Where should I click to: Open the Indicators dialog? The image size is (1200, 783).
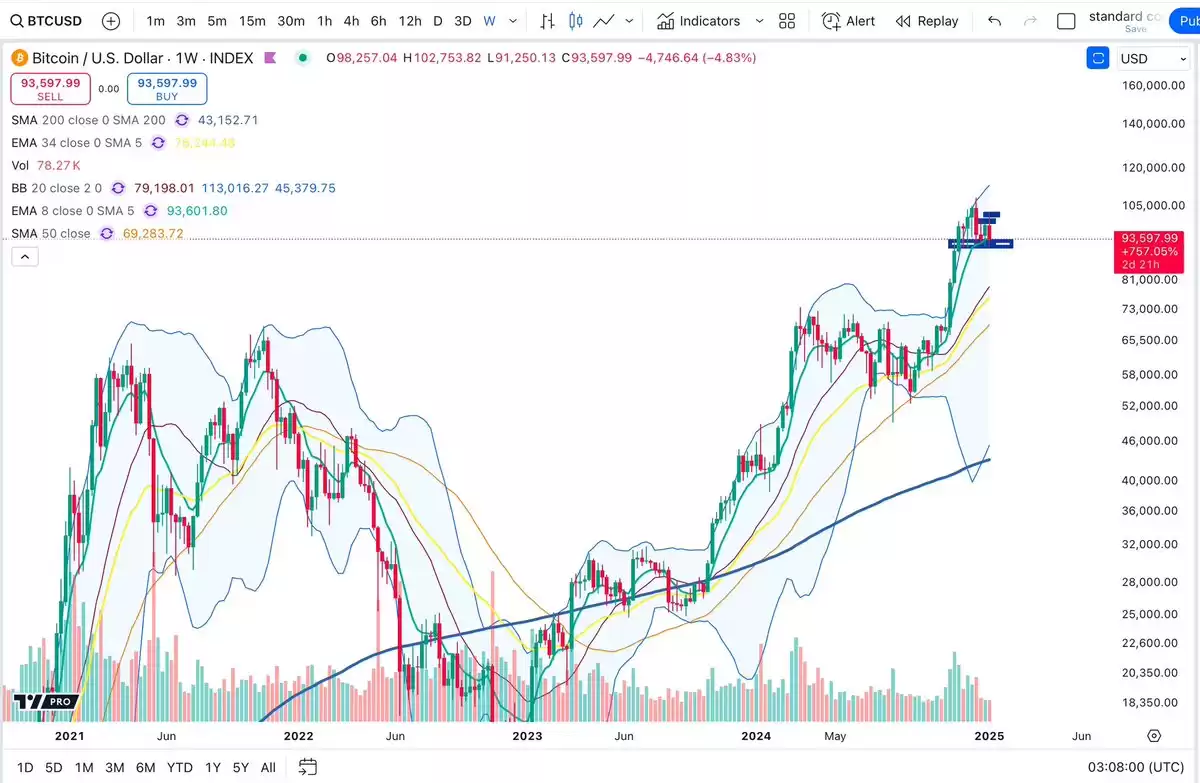point(700,20)
